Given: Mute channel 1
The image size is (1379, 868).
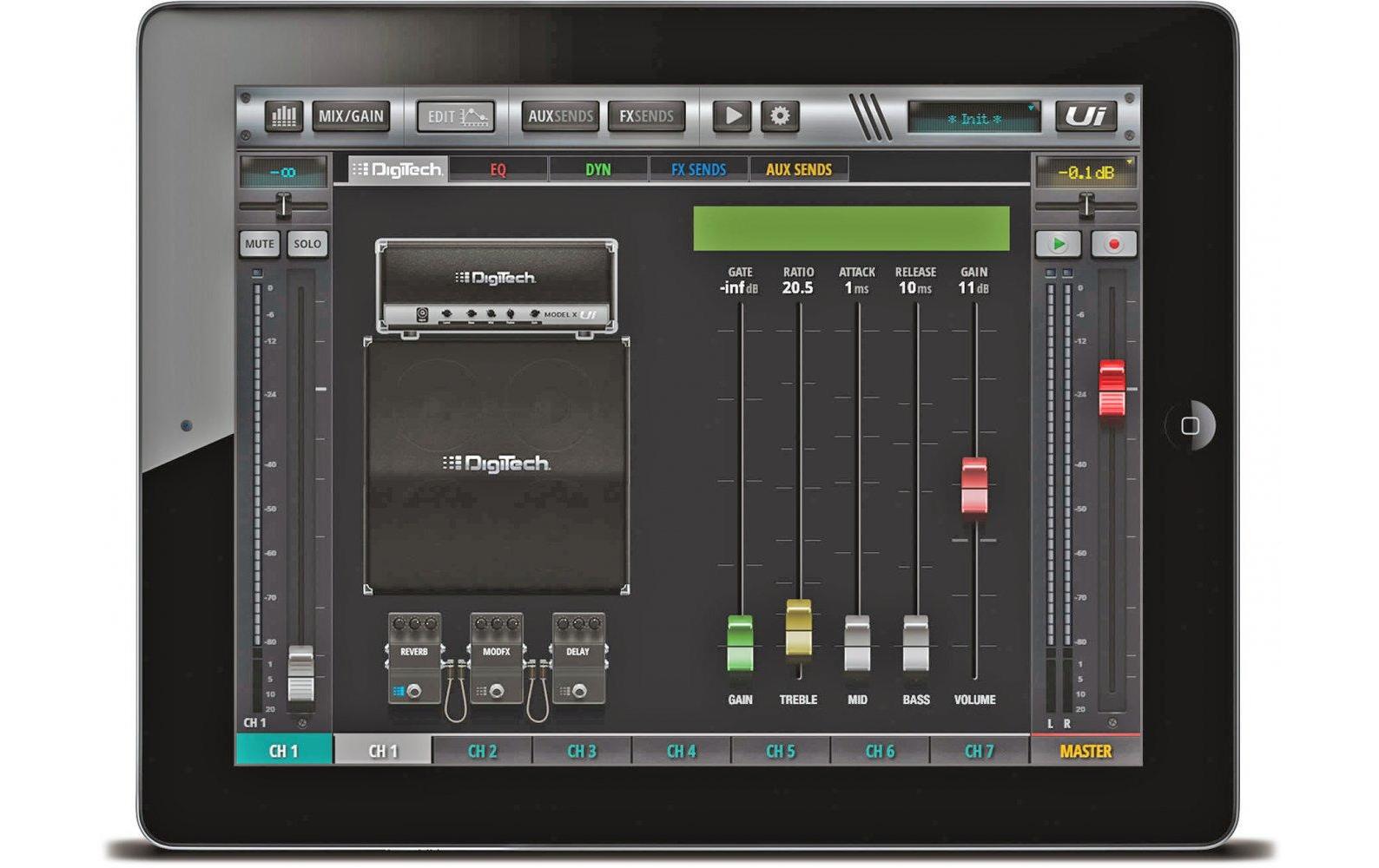Looking at the screenshot, I should tap(260, 244).
